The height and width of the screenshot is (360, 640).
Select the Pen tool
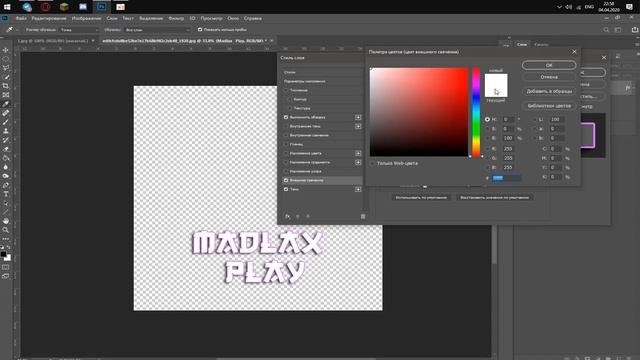coord(6,185)
